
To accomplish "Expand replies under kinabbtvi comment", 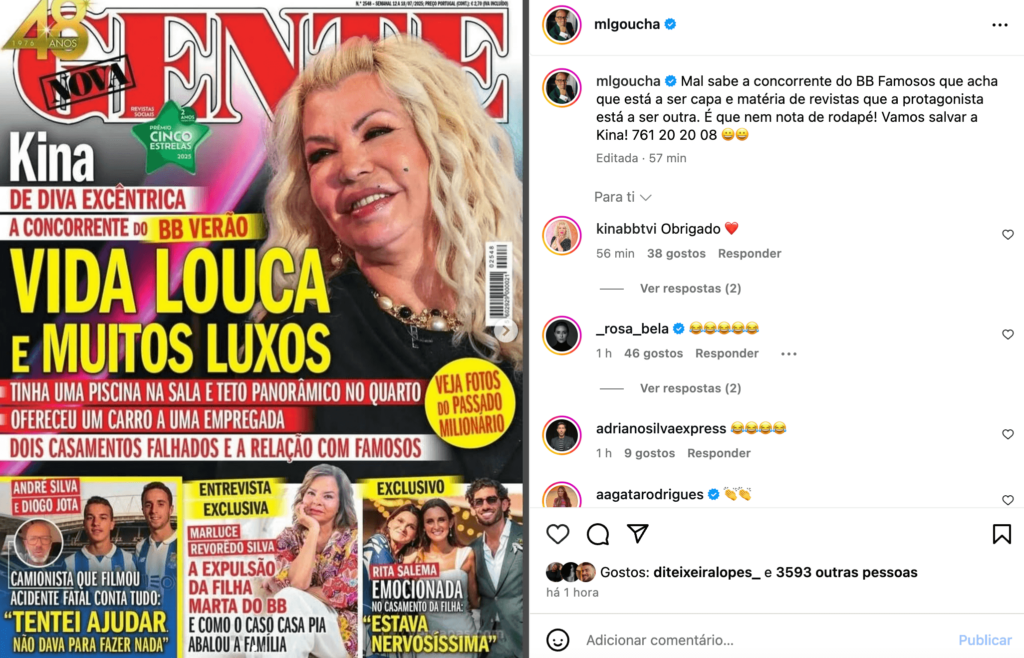I will coord(690,289).
